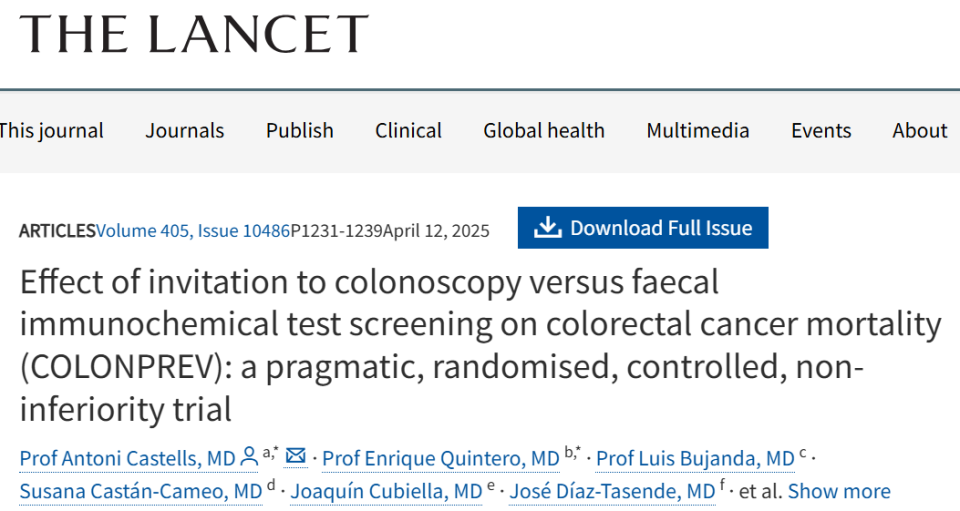Image resolution: width=960 pixels, height=511 pixels.
Task: Open the This journal menu
Action: (51, 131)
